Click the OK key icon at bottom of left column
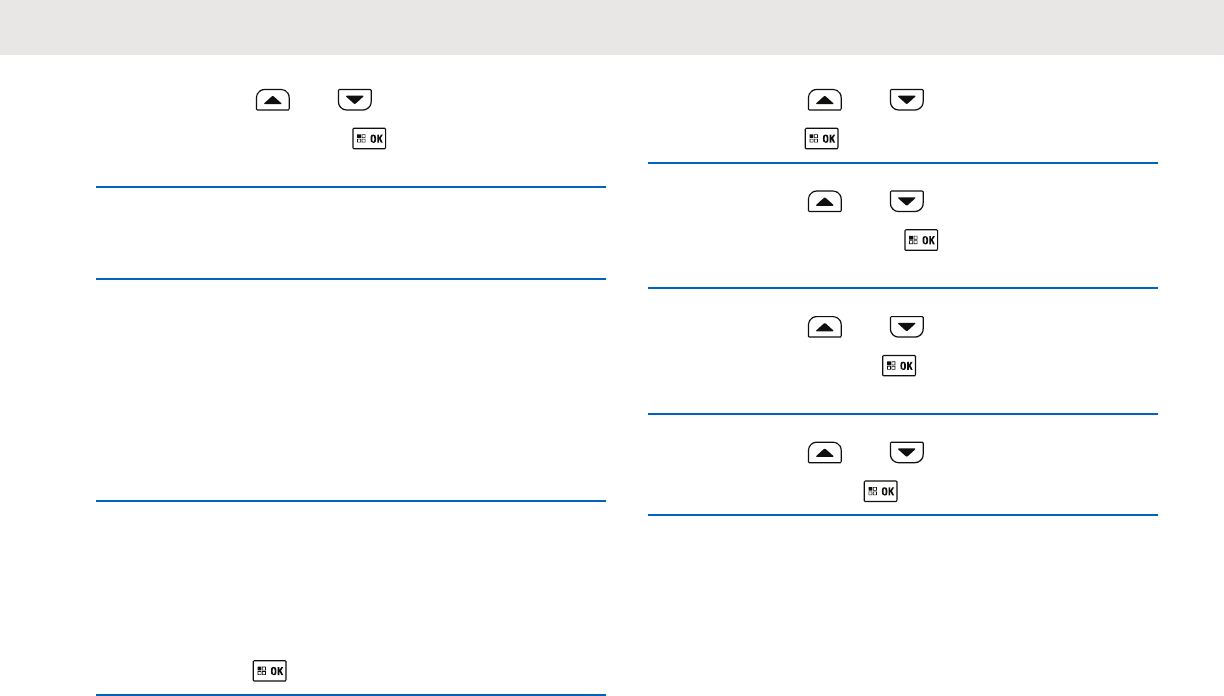 [x=269, y=671]
